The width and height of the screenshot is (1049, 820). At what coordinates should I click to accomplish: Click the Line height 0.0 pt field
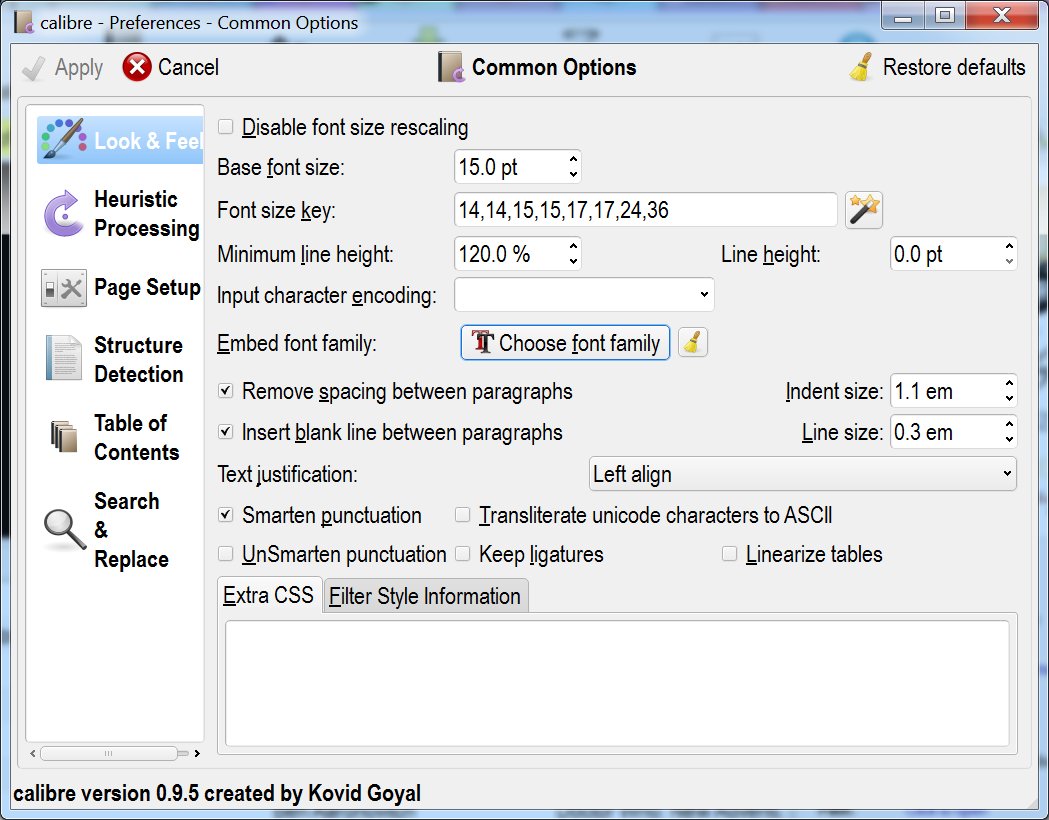tap(946, 254)
